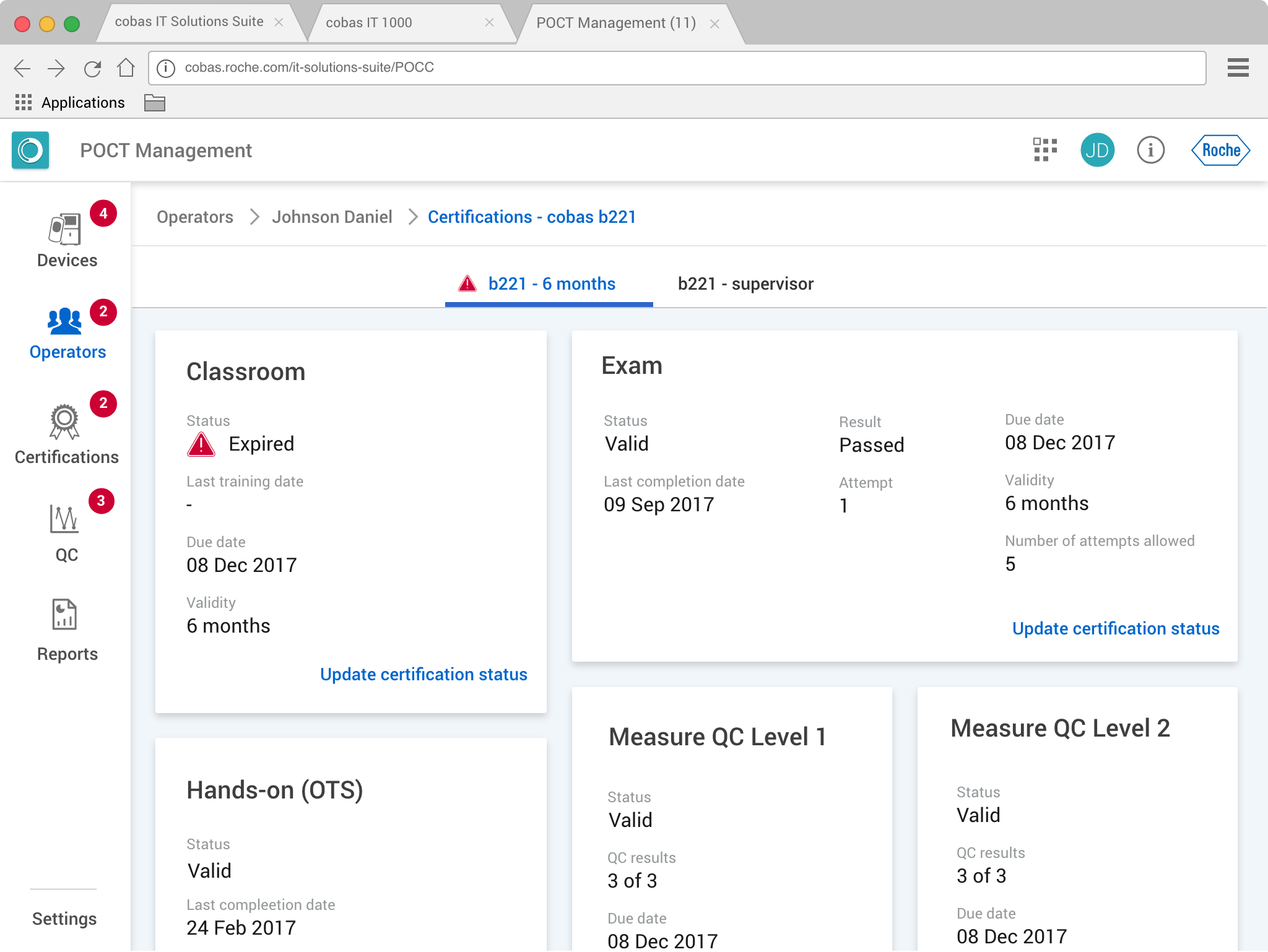Switch to b221 - supervisor tab
1268x952 pixels.
745,284
